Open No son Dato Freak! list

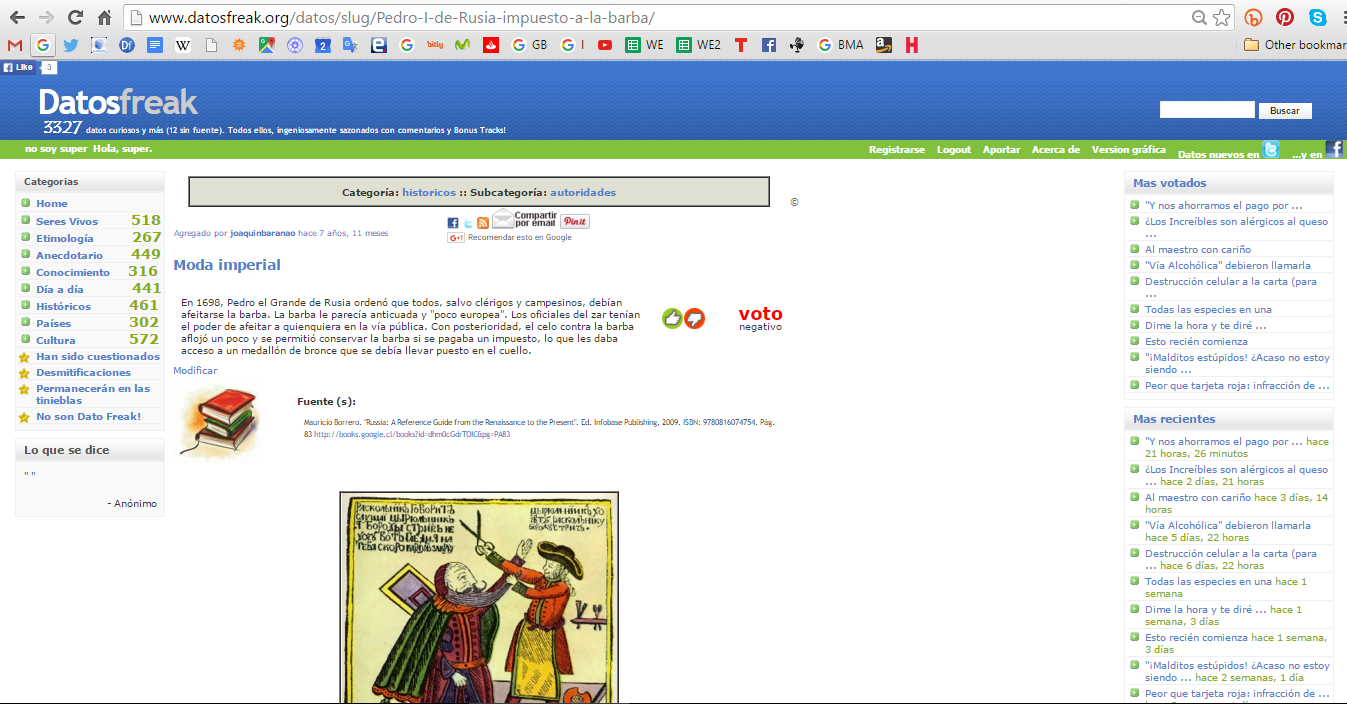(88, 417)
